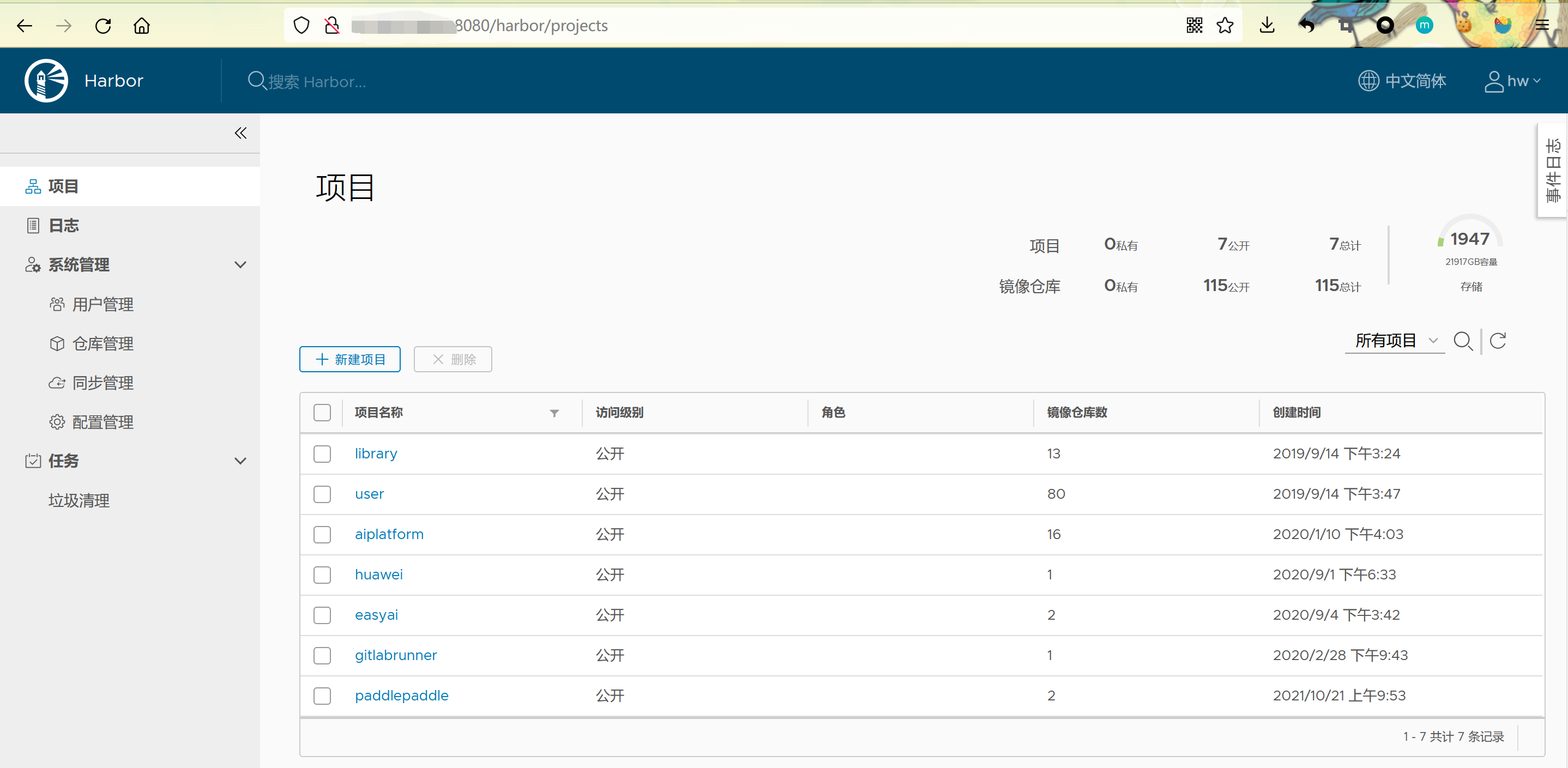This screenshot has width=1568, height=768.
Task: Click the project list search magnifier icon
Action: 1463,341
